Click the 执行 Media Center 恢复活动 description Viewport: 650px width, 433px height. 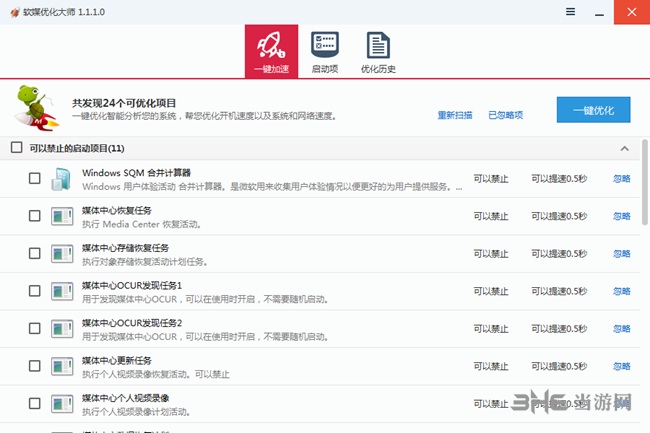point(142,225)
